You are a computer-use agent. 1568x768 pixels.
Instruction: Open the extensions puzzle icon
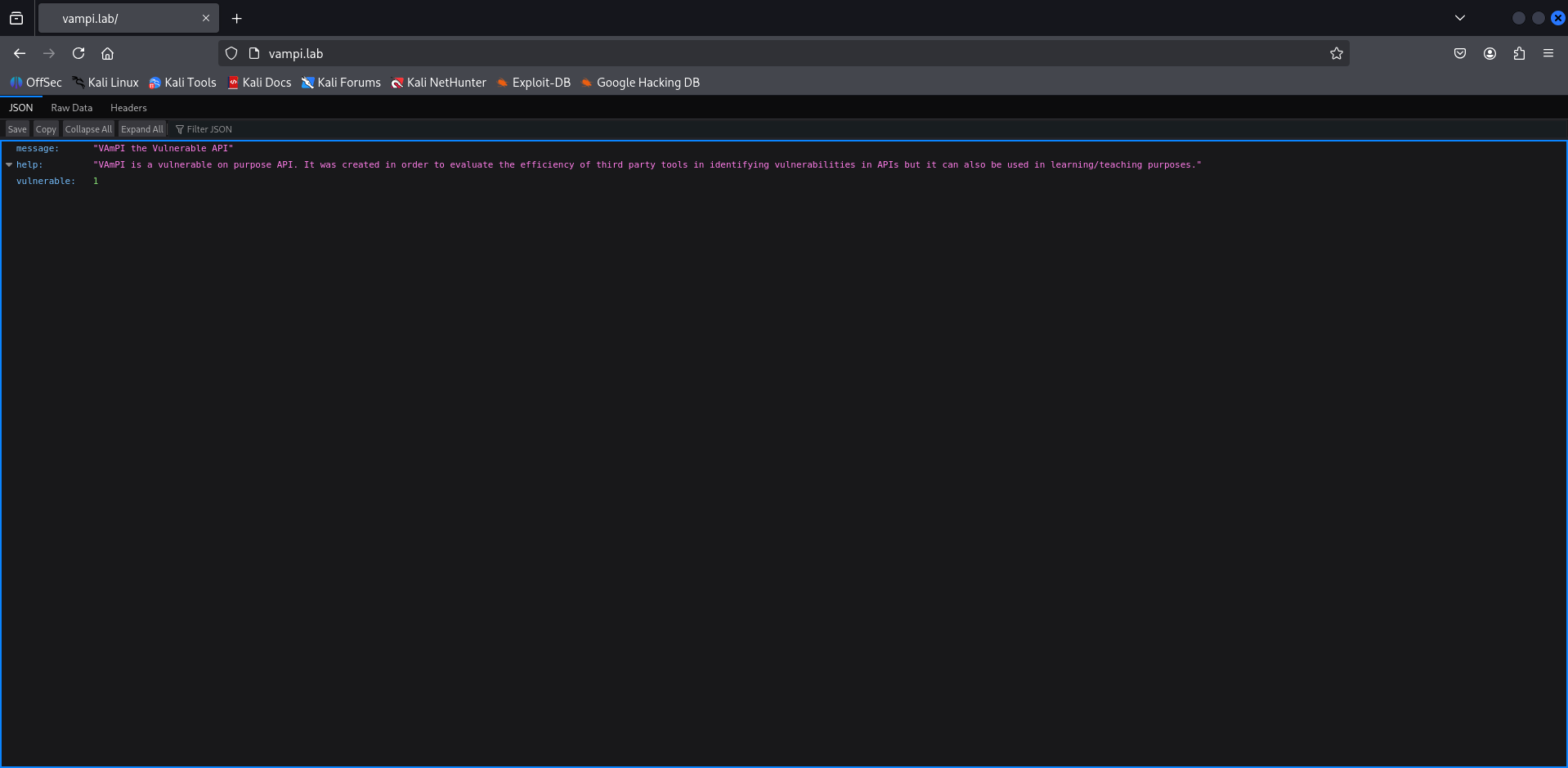[x=1519, y=53]
